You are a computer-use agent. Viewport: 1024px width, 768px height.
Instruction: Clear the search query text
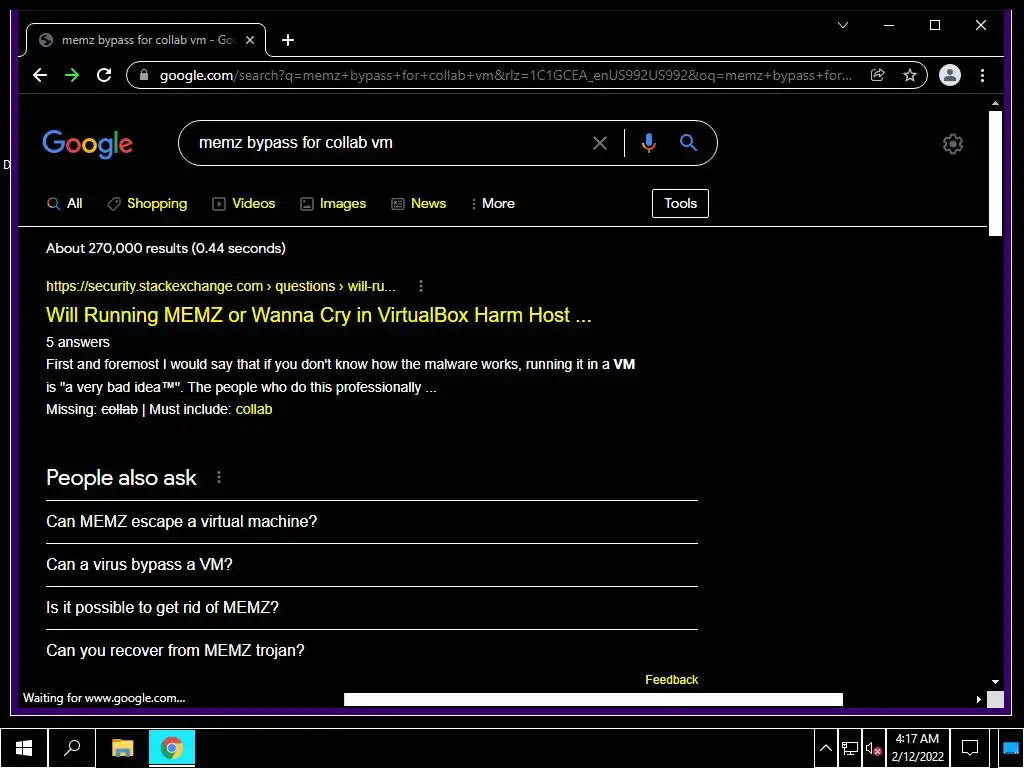pos(600,143)
